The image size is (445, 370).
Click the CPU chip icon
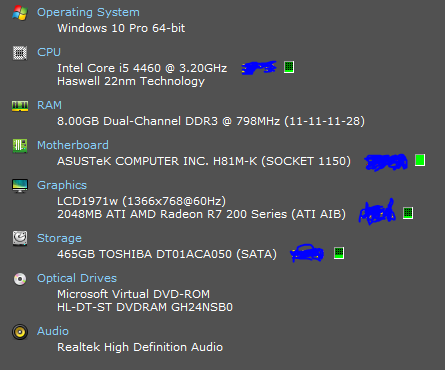pyautogui.click(x=20, y=53)
